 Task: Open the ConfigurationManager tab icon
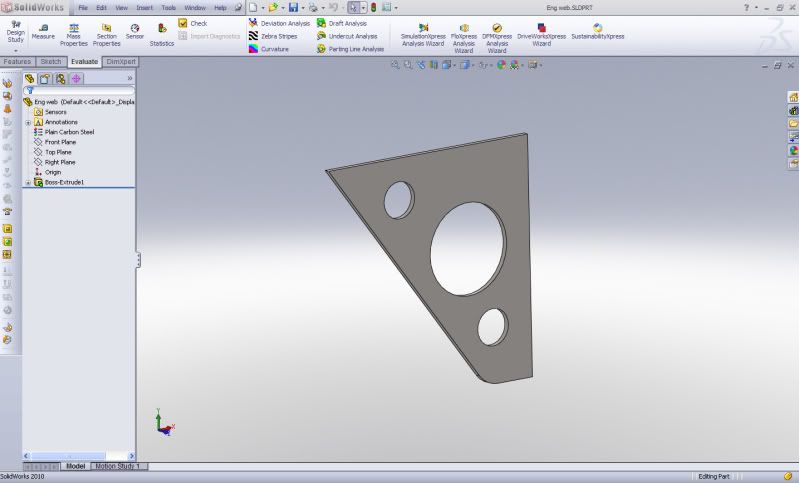tap(61, 78)
